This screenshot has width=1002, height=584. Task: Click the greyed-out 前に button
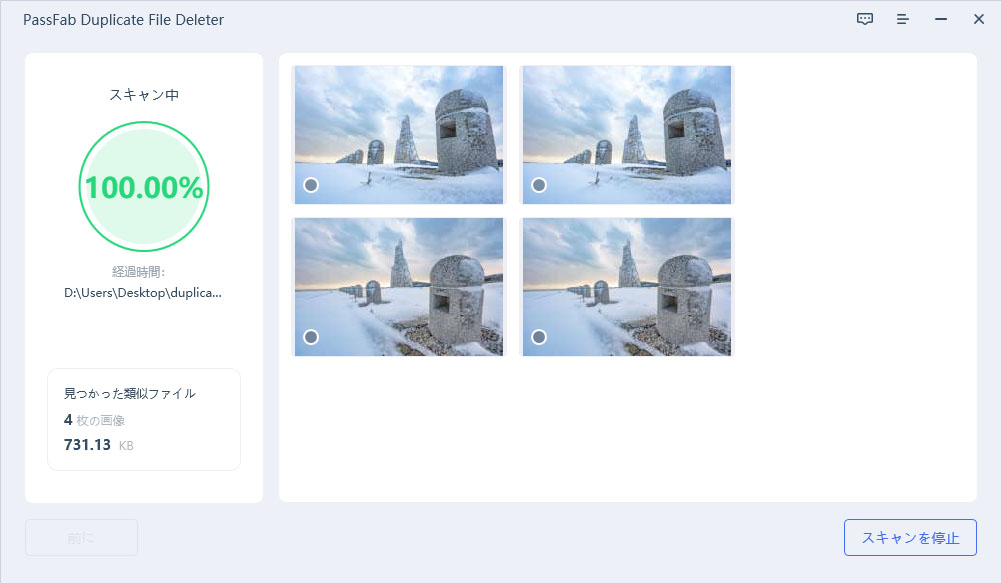pyautogui.click(x=81, y=538)
